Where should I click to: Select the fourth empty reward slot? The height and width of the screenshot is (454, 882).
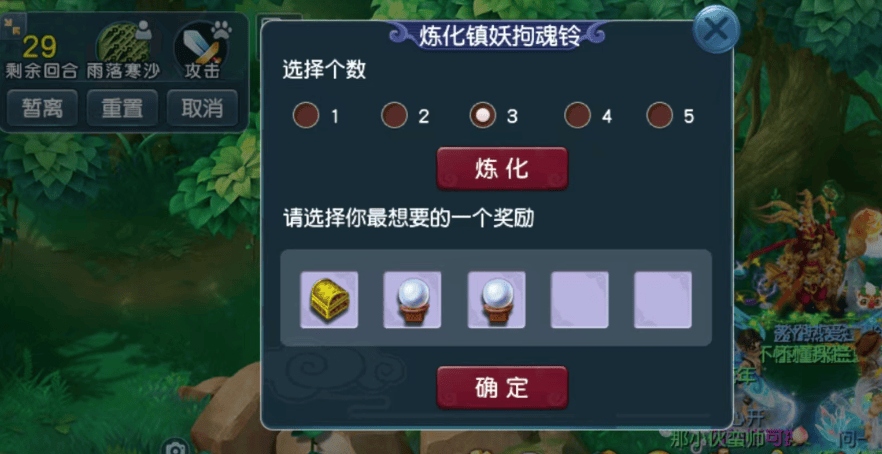click(579, 300)
